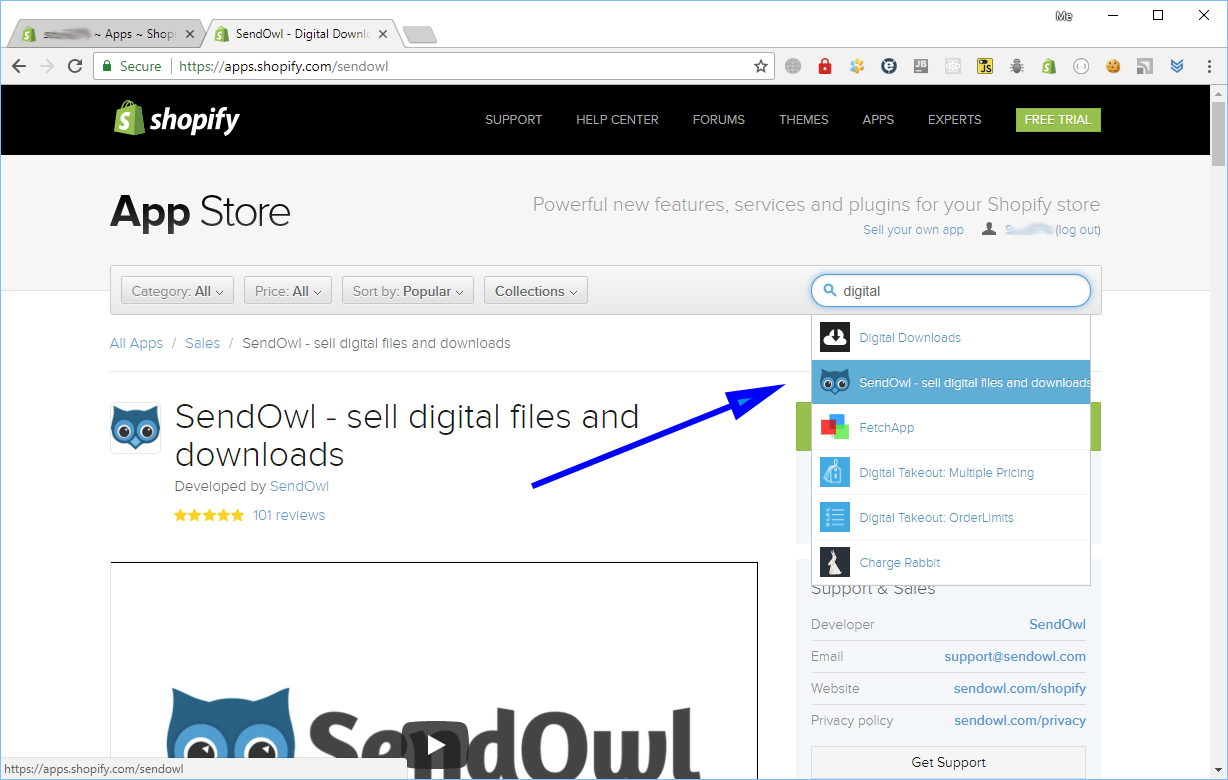Viewport: 1228px width, 780px height.
Task: Click the Digital Takeout: Multiple Pricing icon
Action: coord(835,472)
